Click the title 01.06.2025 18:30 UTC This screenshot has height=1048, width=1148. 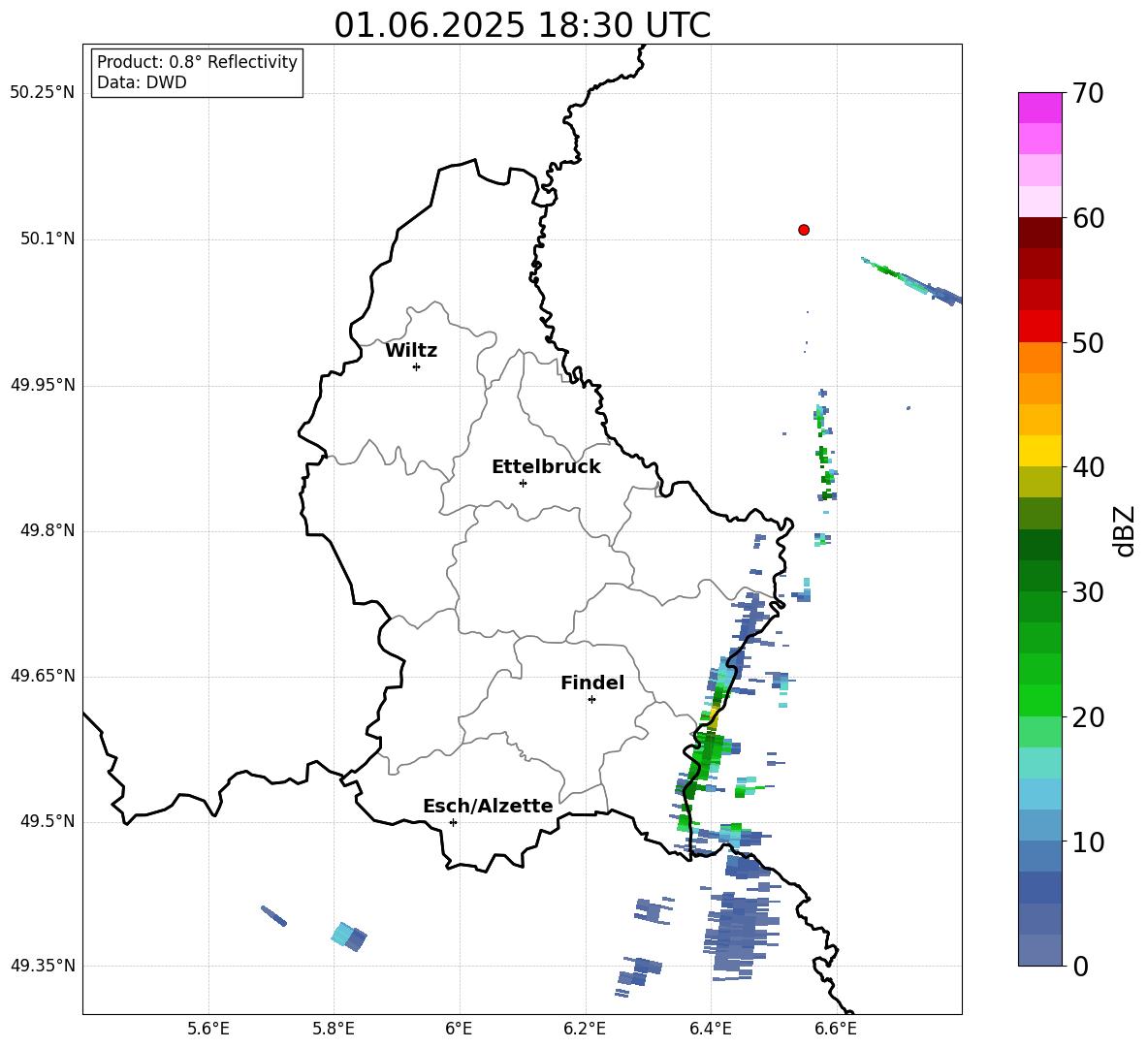tap(522, 25)
